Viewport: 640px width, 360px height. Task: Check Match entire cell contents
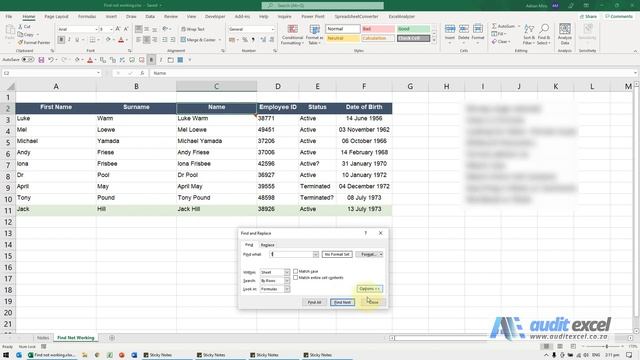pyautogui.click(x=296, y=278)
